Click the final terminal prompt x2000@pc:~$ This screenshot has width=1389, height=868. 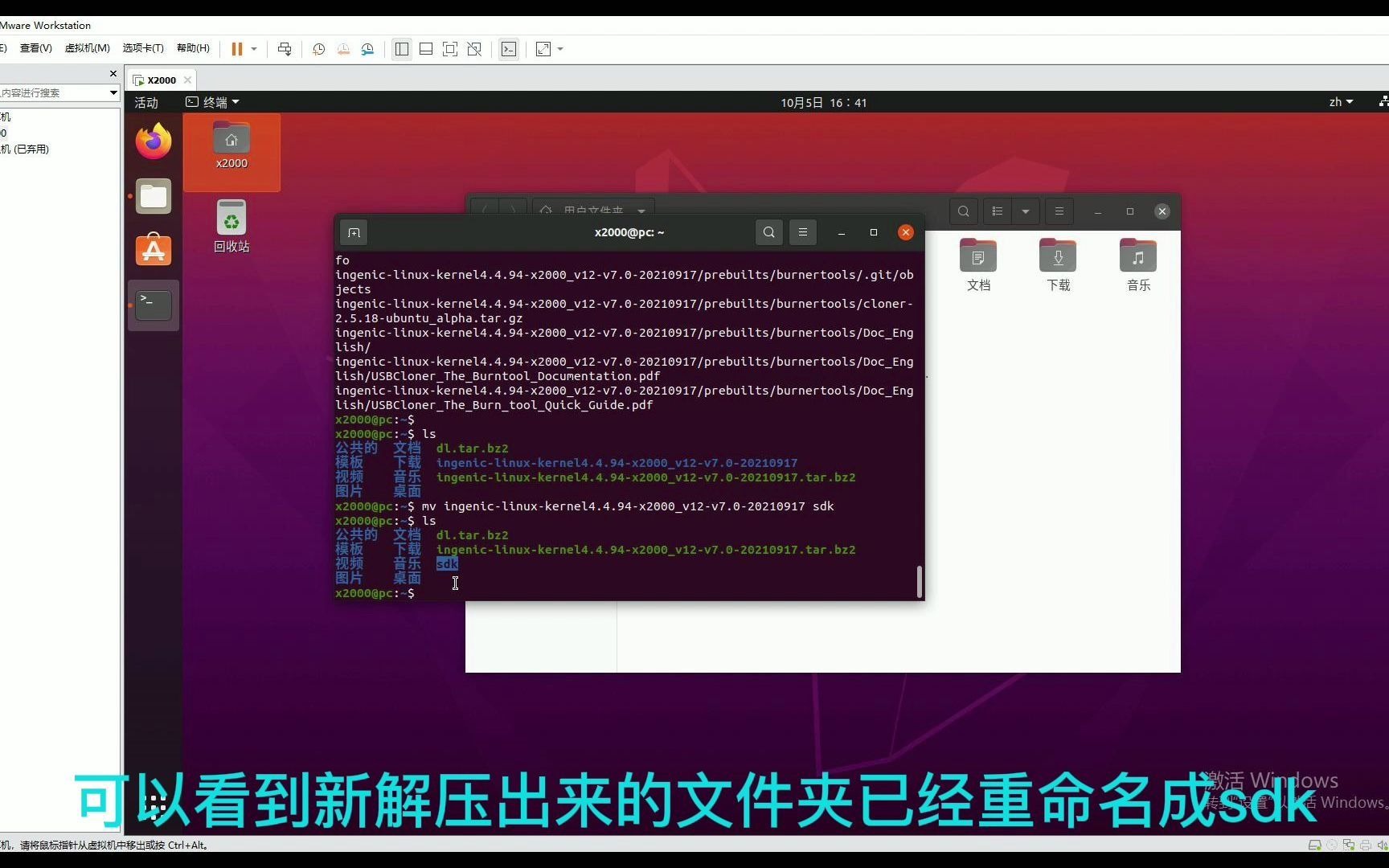click(375, 593)
